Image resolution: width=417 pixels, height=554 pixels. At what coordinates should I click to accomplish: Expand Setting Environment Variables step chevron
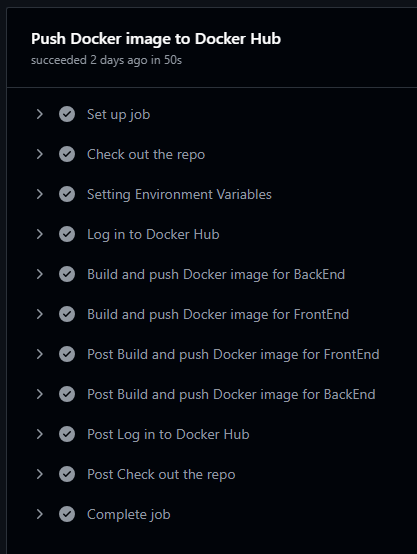pos(40,194)
